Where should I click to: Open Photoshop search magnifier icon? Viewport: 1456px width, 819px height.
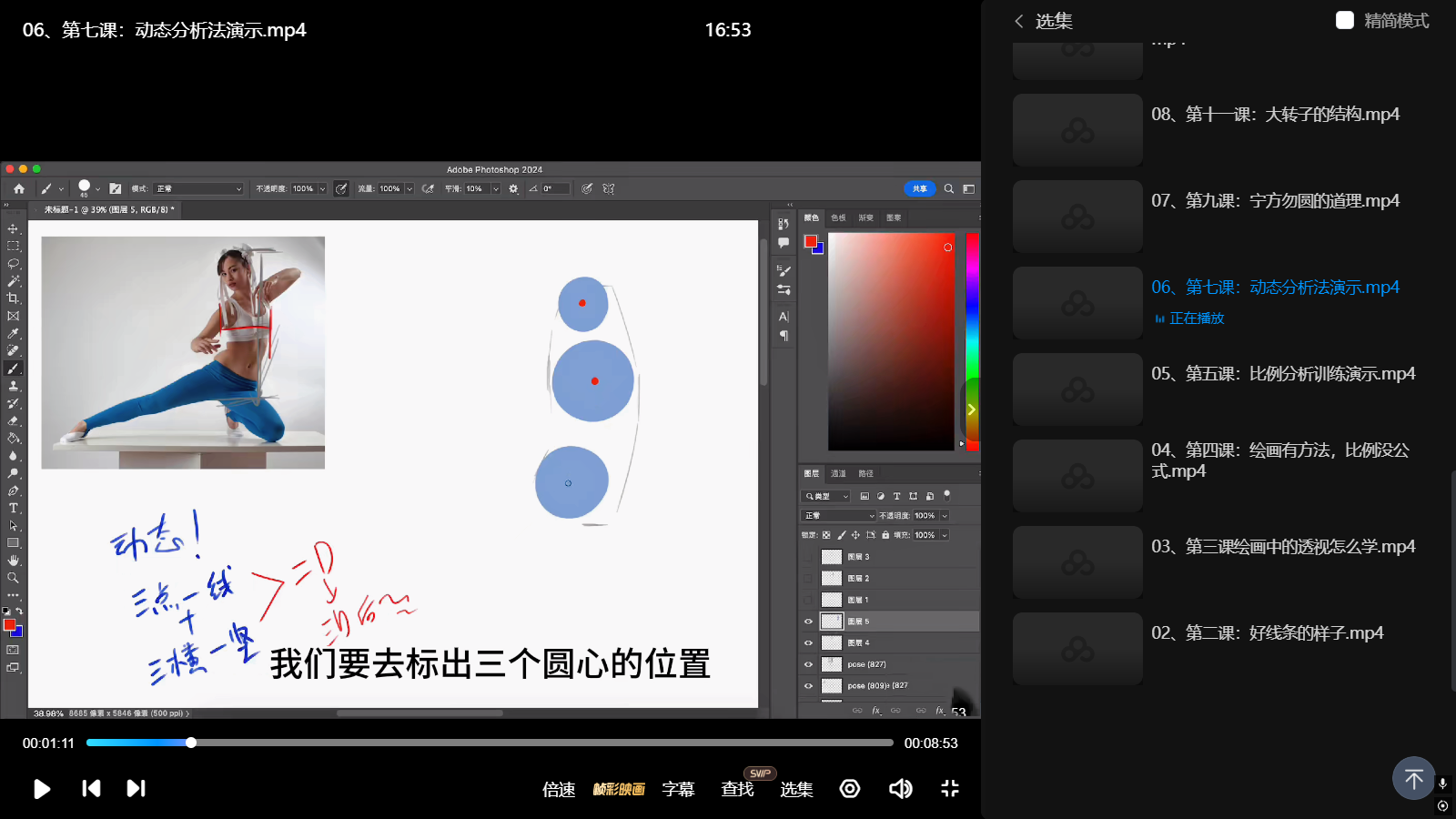click(x=948, y=188)
